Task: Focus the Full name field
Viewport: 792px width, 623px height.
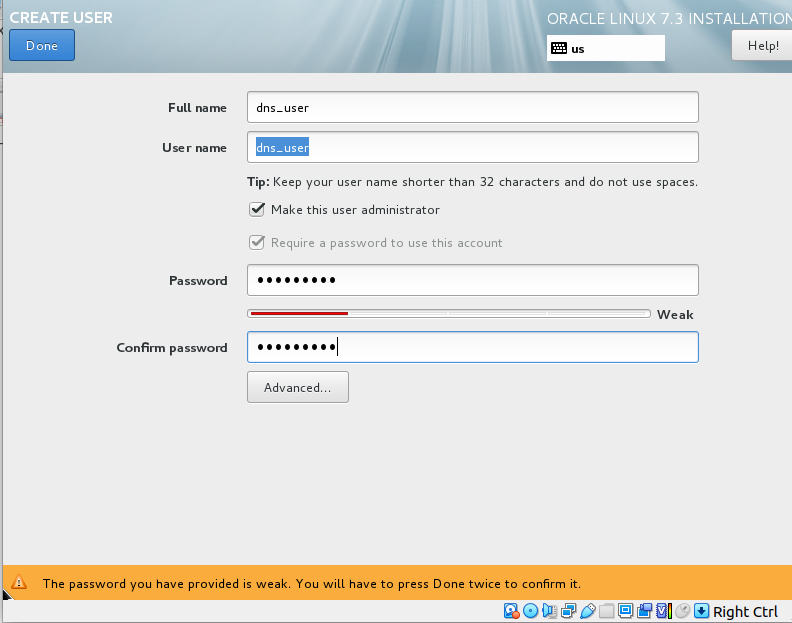Action: click(x=473, y=107)
